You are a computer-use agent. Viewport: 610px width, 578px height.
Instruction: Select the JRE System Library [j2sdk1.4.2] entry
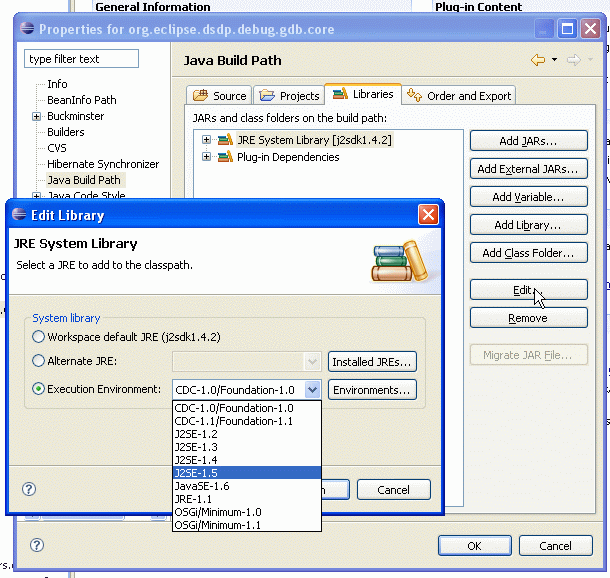(x=314, y=140)
